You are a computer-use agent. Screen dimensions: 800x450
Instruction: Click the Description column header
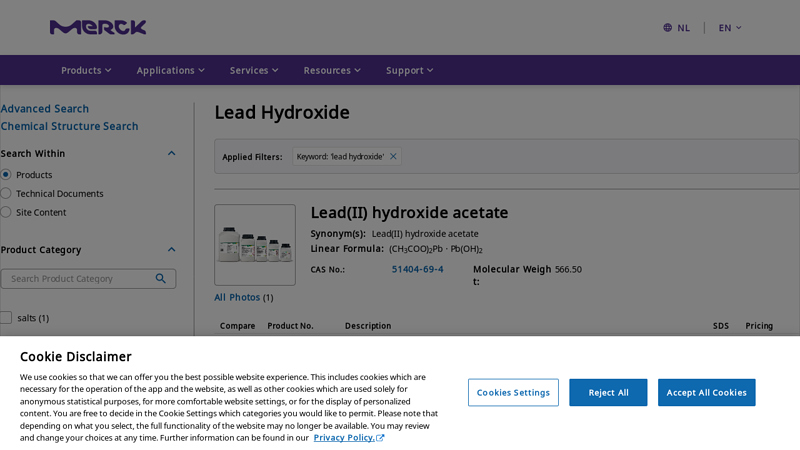coord(368,326)
